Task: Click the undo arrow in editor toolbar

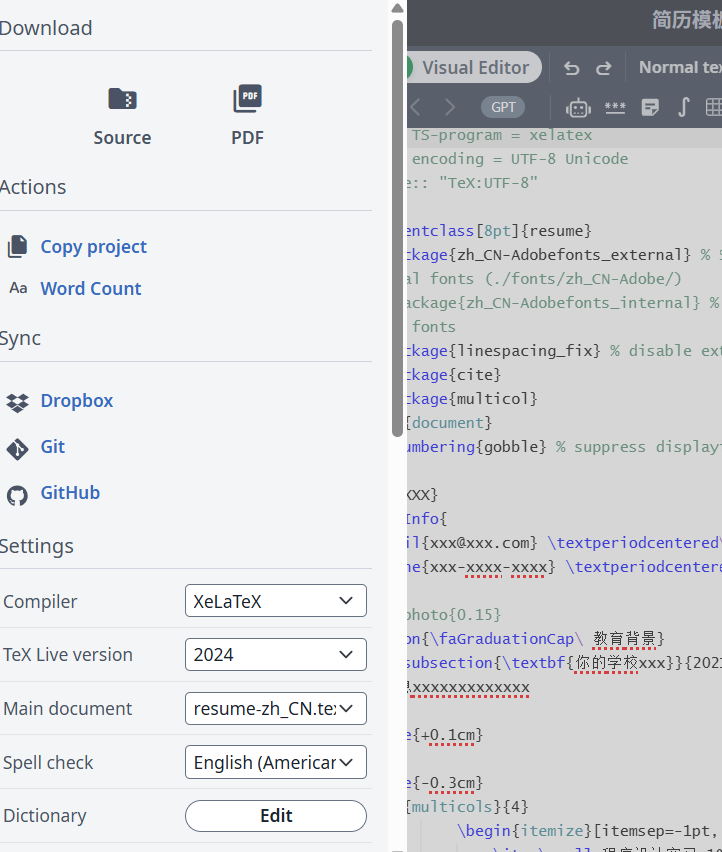Action: pyautogui.click(x=572, y=68)
